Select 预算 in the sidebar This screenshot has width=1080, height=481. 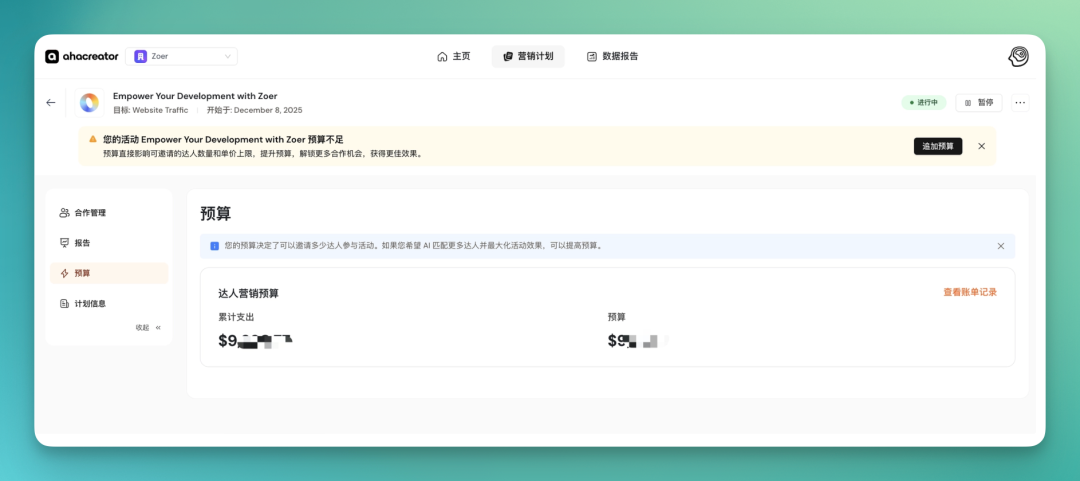(109, 273)
